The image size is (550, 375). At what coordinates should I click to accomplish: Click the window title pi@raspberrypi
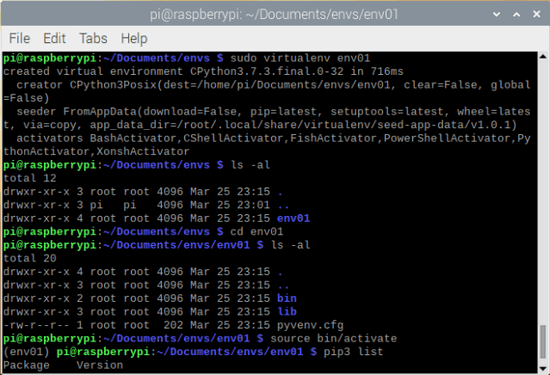274,14
